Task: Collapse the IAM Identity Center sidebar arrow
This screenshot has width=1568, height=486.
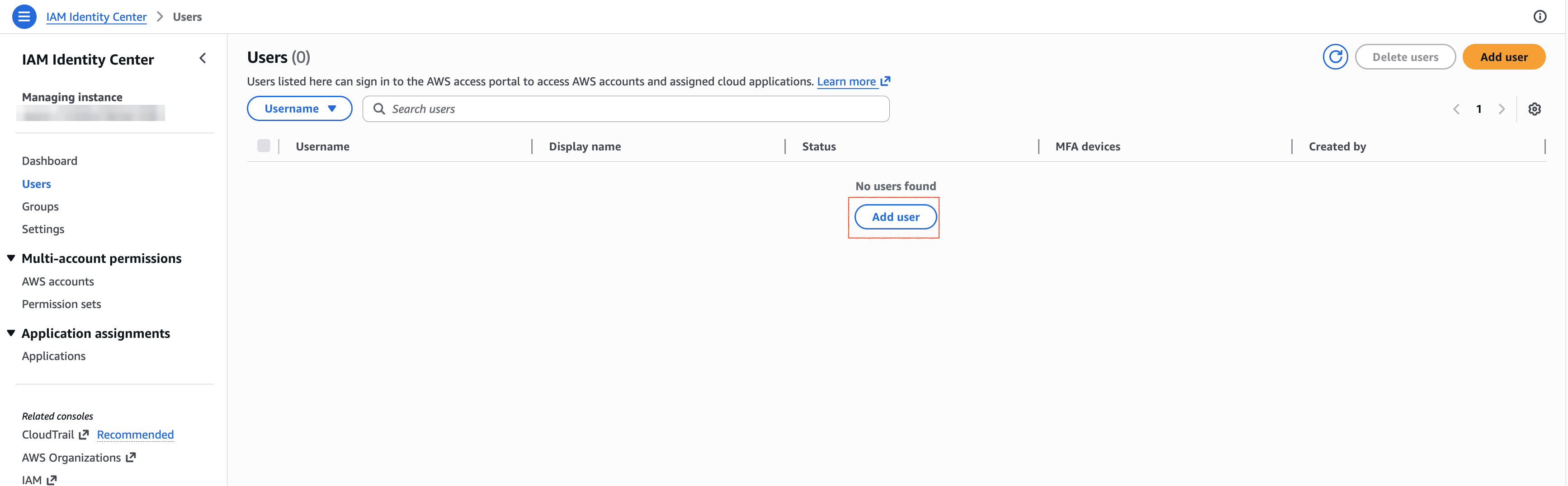Action: 203,58
